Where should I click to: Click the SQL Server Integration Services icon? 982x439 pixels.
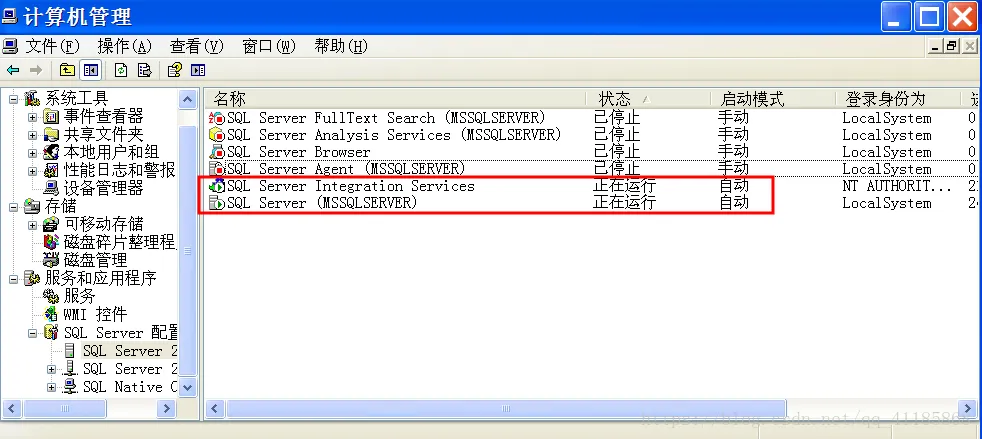click(217, 186)
